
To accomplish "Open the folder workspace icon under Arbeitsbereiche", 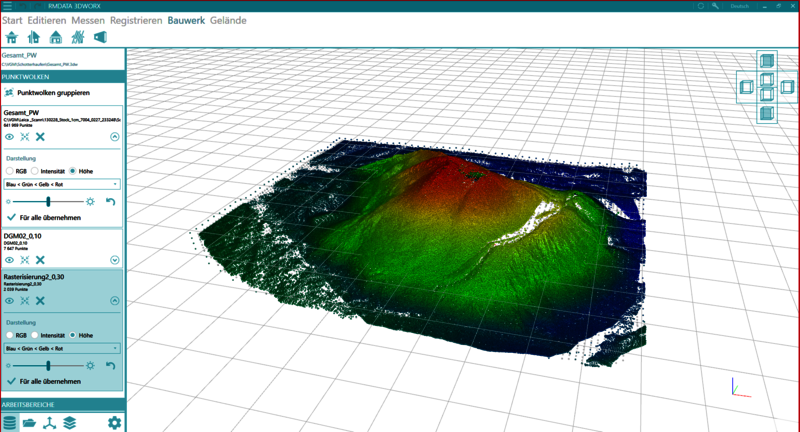I will tap(29, 423).
